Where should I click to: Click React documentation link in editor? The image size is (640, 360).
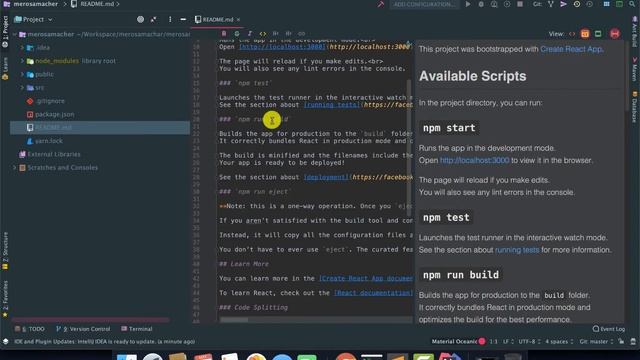(x=373, y=293)
